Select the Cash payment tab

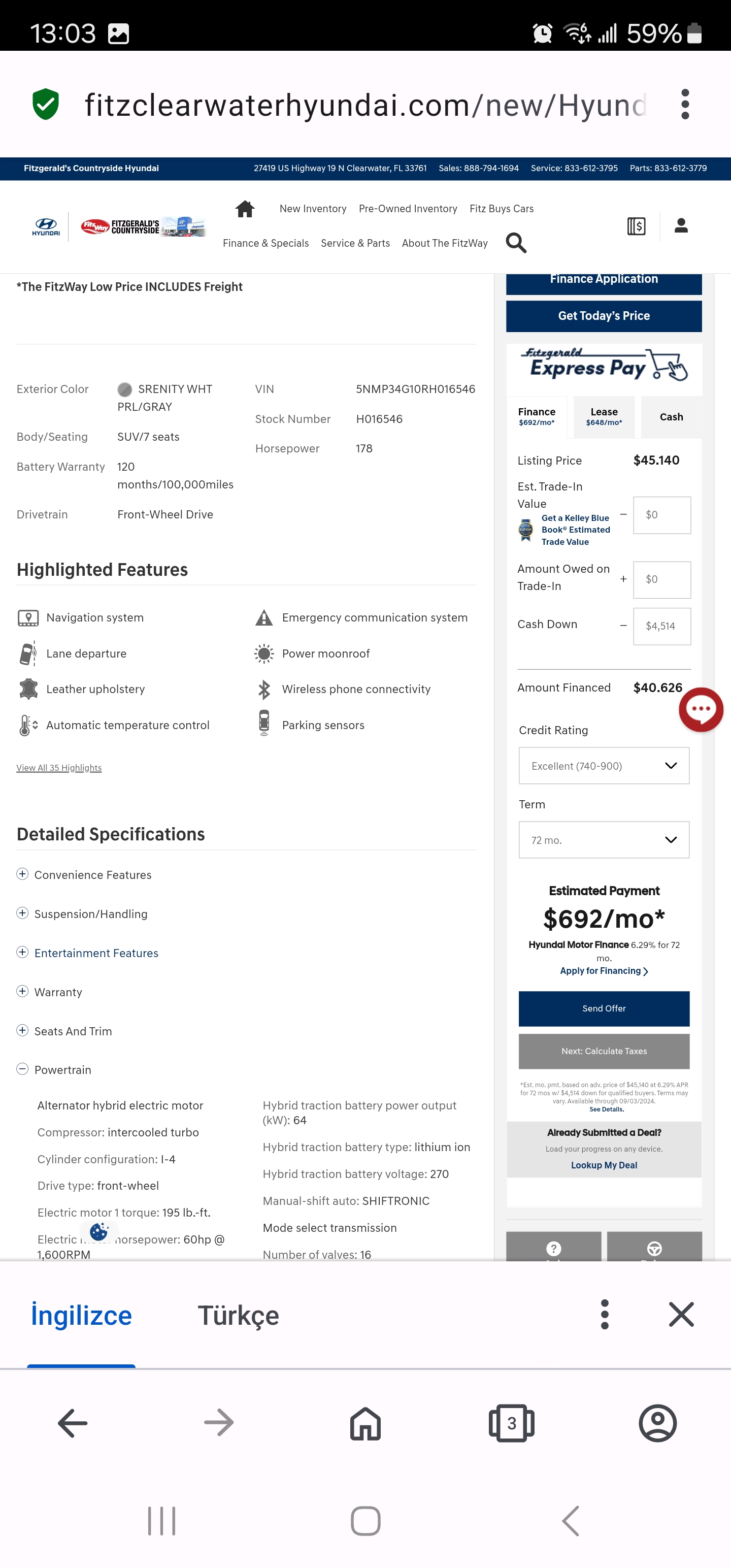click(x=671, y=417)
